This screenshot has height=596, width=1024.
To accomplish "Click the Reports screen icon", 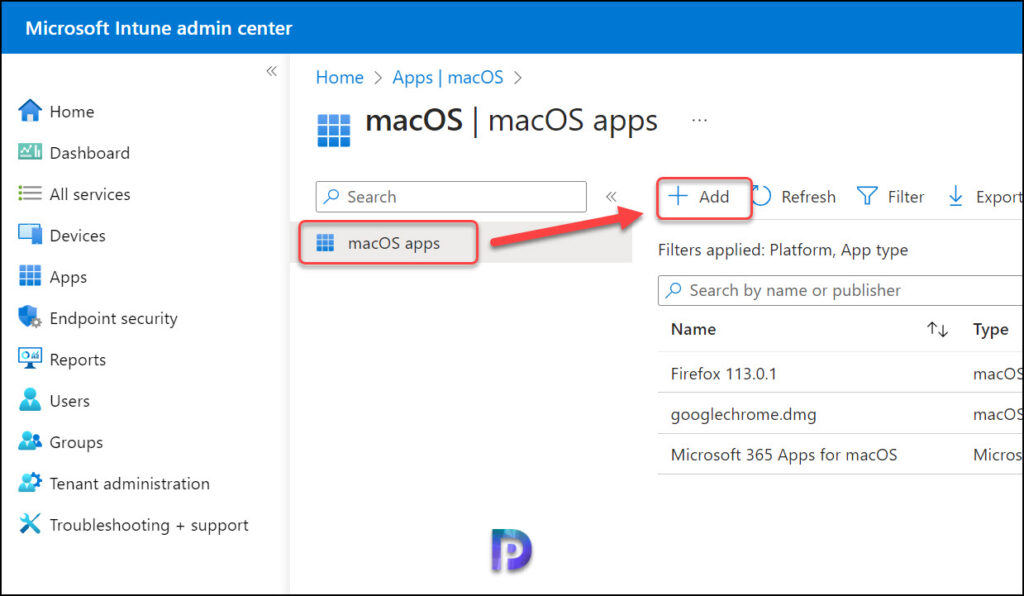I will (x=29, y=358).
